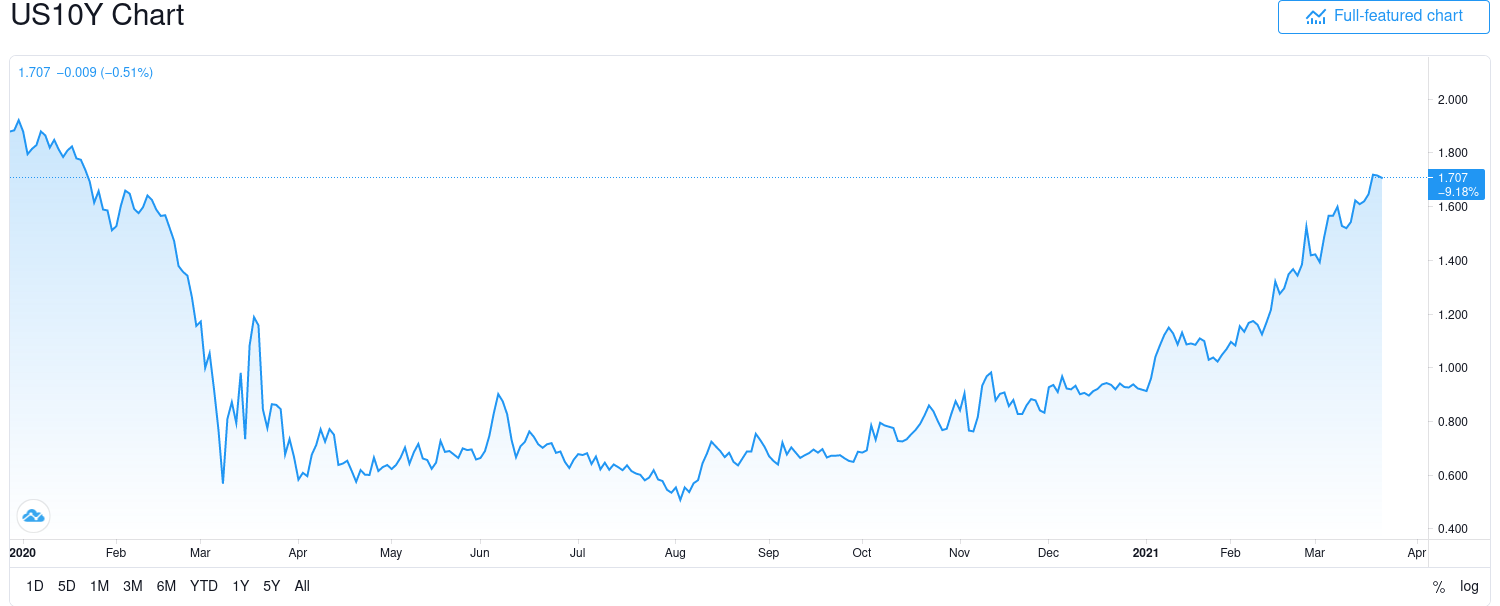Toggle percent scale mode
This screenshot has height=606, width=1500.
click(x=1439, y=587)
